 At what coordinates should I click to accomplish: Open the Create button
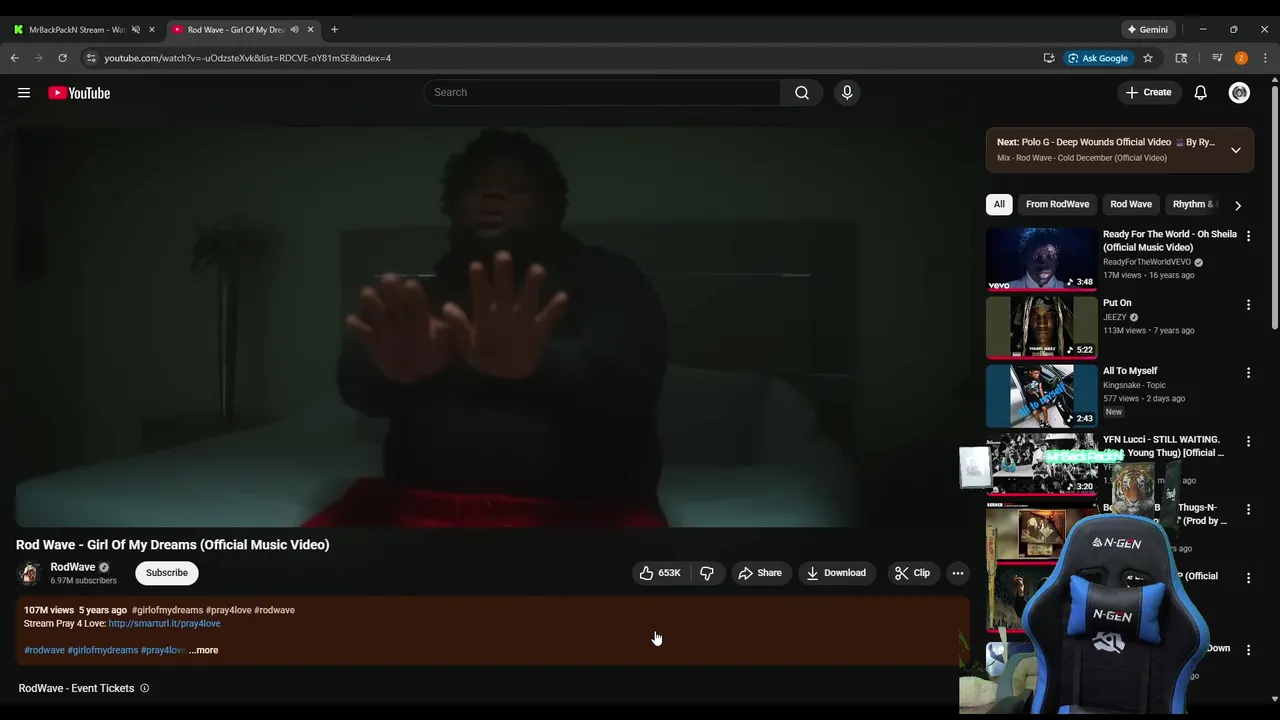(1148, 92)
